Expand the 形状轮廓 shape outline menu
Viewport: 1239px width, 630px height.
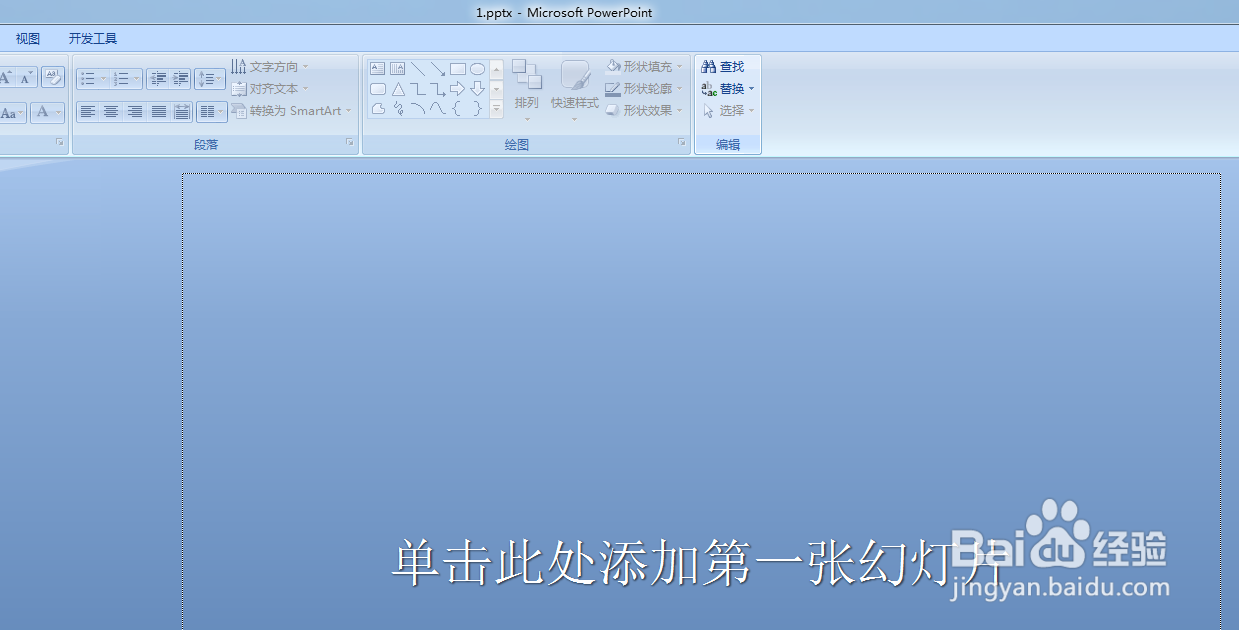[x=644, y=89]
